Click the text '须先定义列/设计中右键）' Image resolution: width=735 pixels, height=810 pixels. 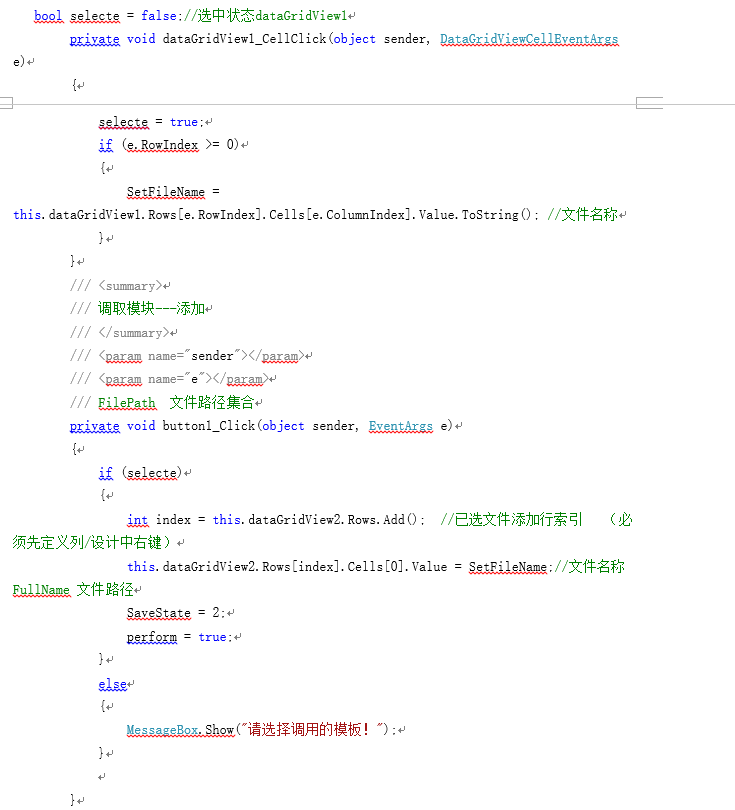[x=91, y=542]
